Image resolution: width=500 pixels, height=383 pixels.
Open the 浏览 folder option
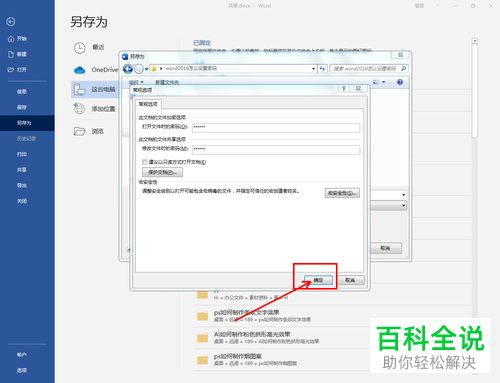[x=89, y=131]
